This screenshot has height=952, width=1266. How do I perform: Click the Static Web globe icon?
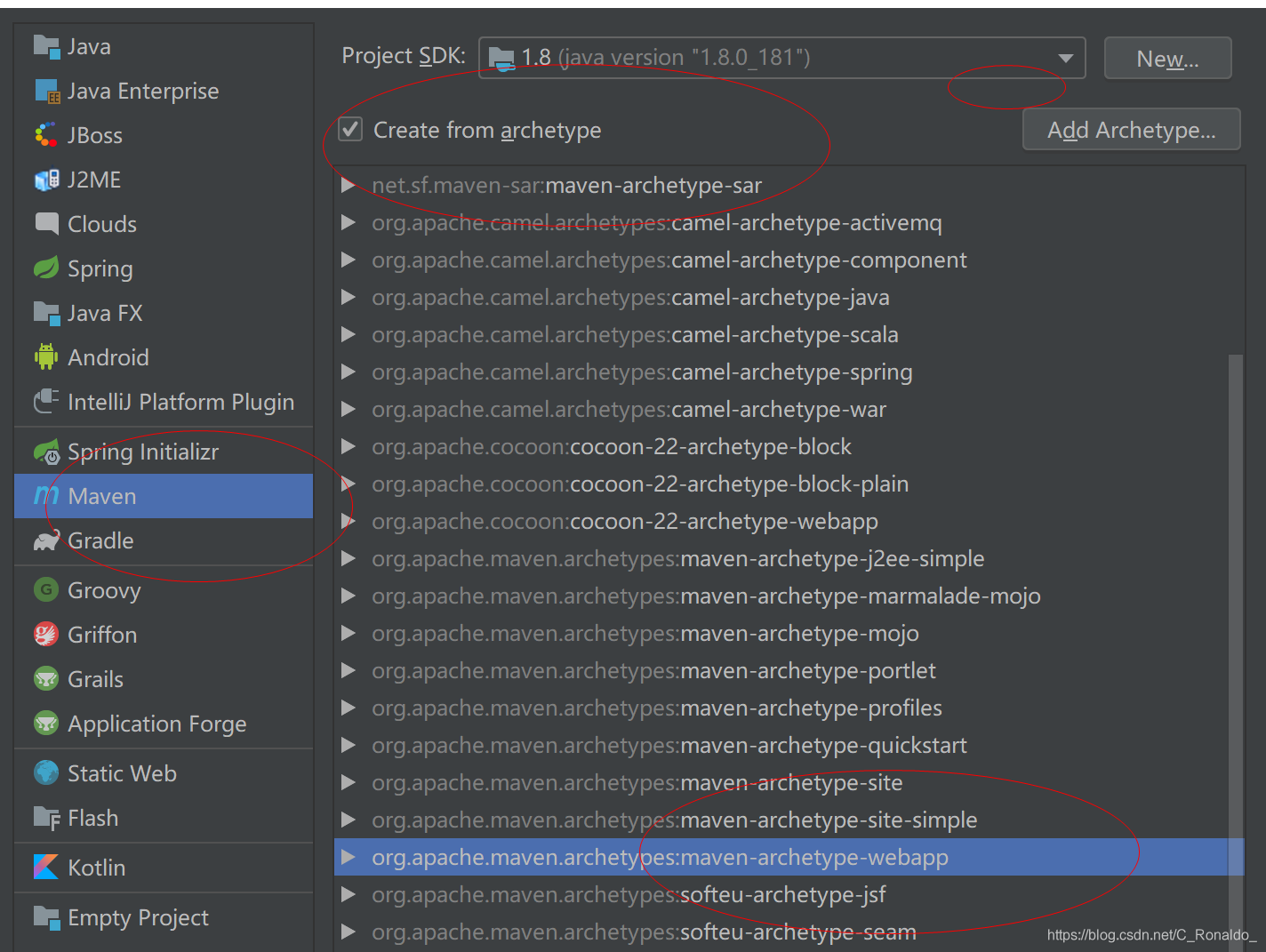[46, 773]
